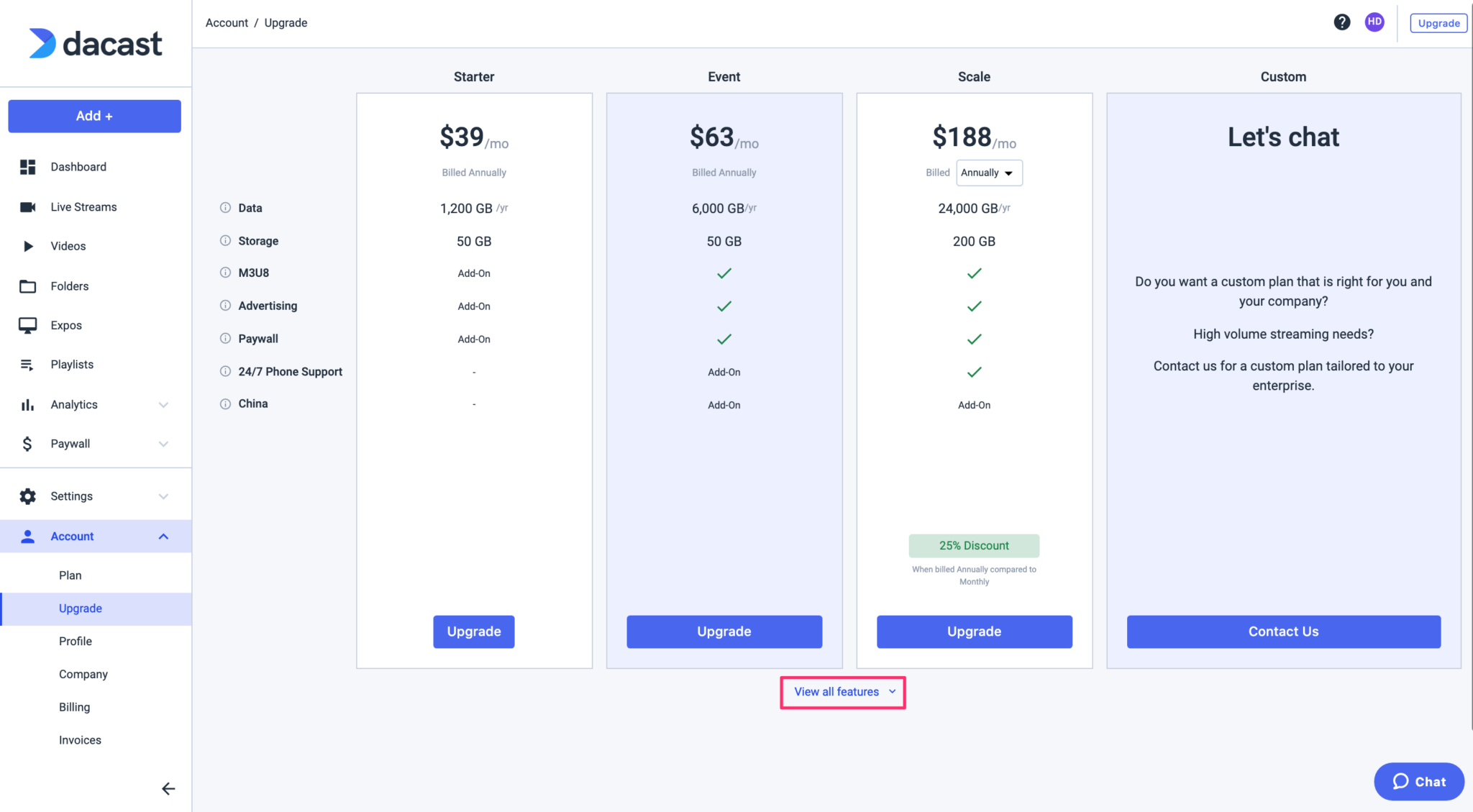The width and height of the screenshot is (1473, 812).
Task: Click the Scale plan column title
Action: pyautogui.click(x=974, y=77)
